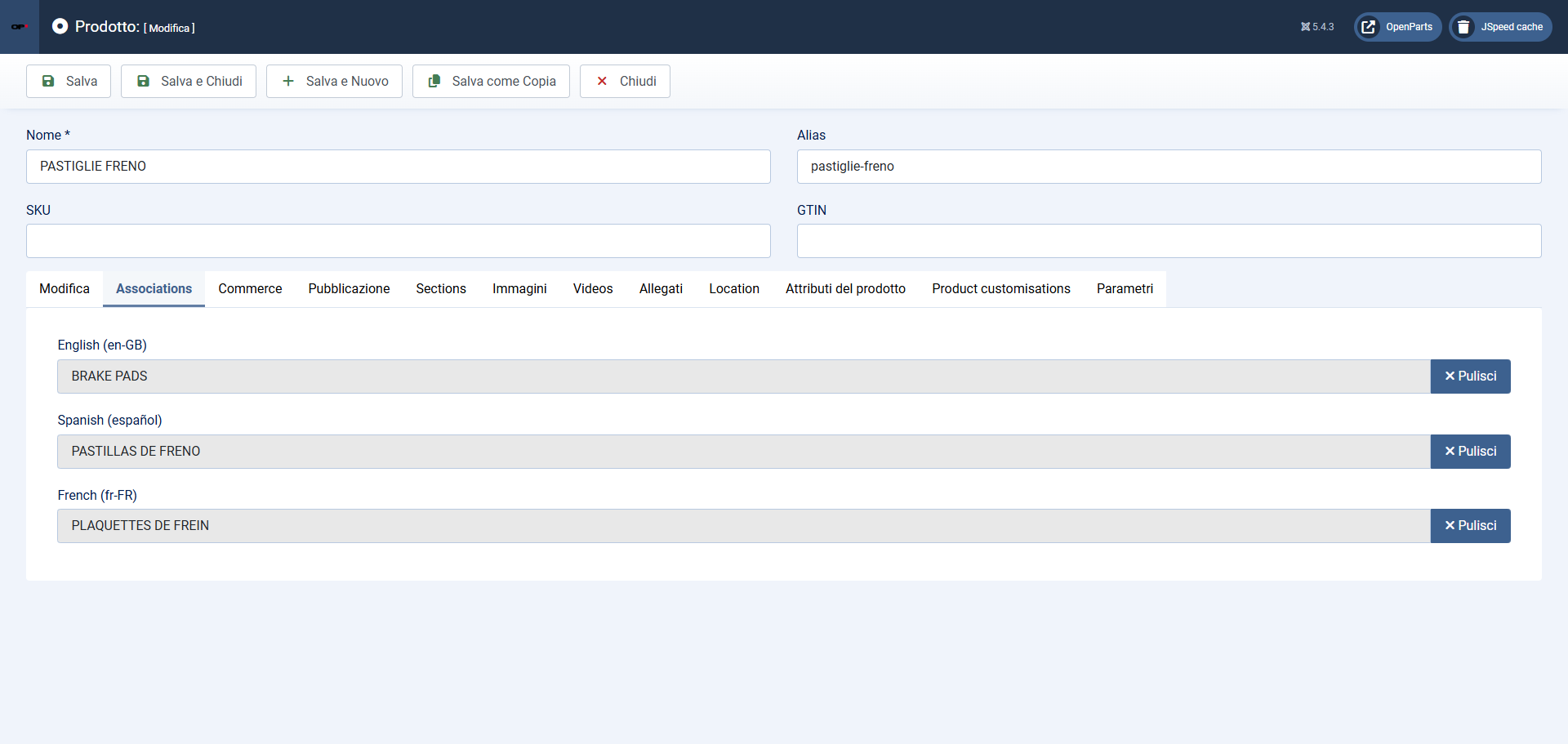Screen dimensions: 1568x744
Task: Click into the SKU input field
Action: 399,241
